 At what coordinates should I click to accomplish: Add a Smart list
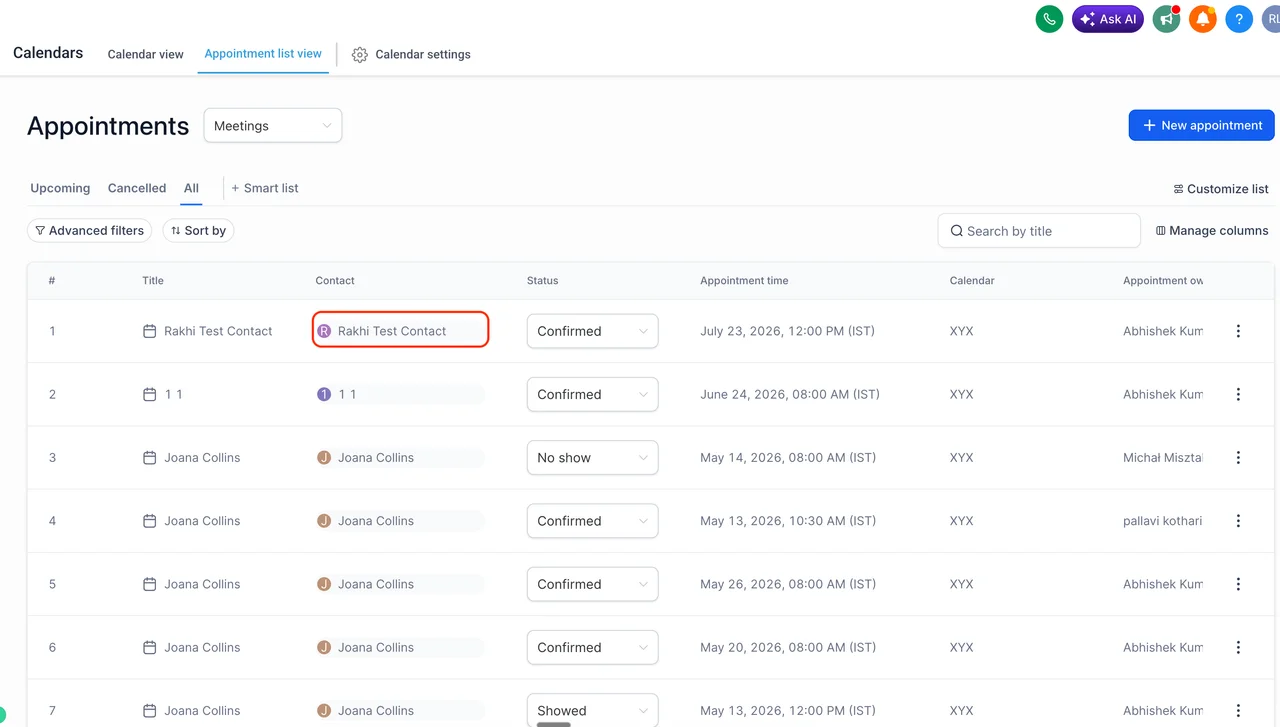[265, 188]
